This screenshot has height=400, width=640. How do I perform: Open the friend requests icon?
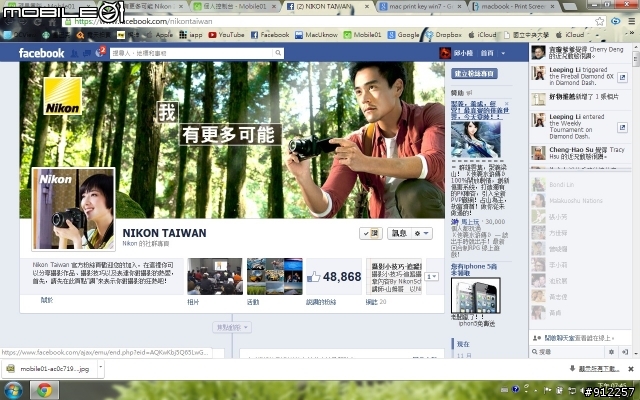[x=75, y=53]
